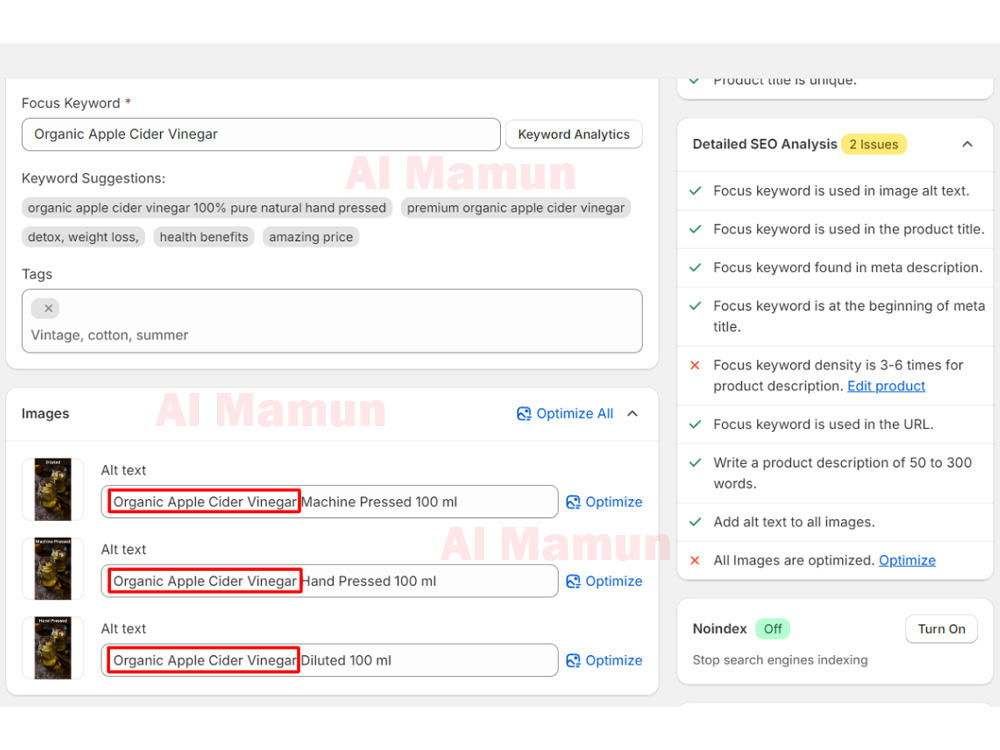The width and height of the screenshot is (1000, 750).
Task: Click Optimize icon for Hand Pressed image
Action: (573, 582)
